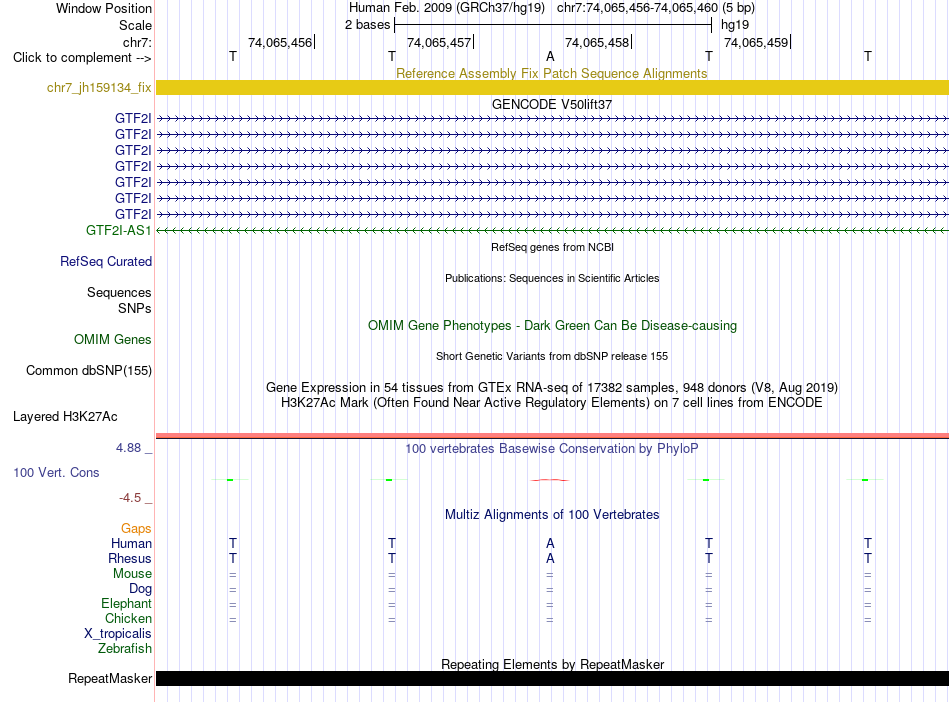
Task: Click the Chicken species row label
Action: (128, 618)
